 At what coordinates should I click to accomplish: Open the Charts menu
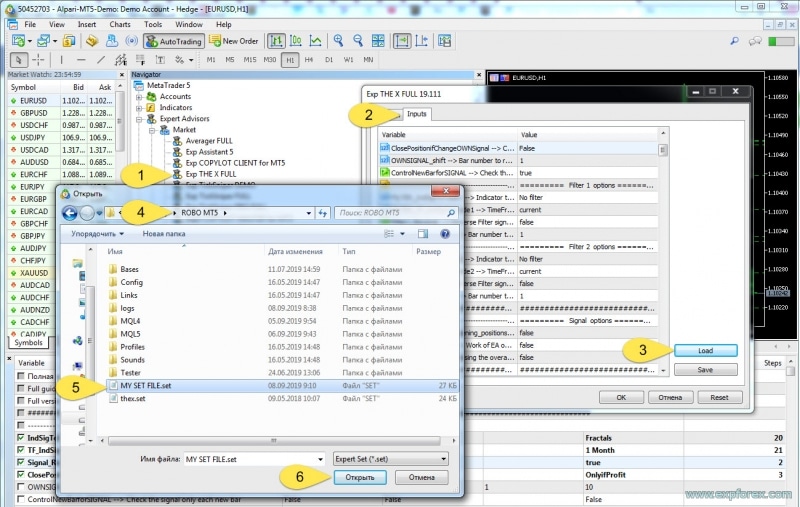119,23
